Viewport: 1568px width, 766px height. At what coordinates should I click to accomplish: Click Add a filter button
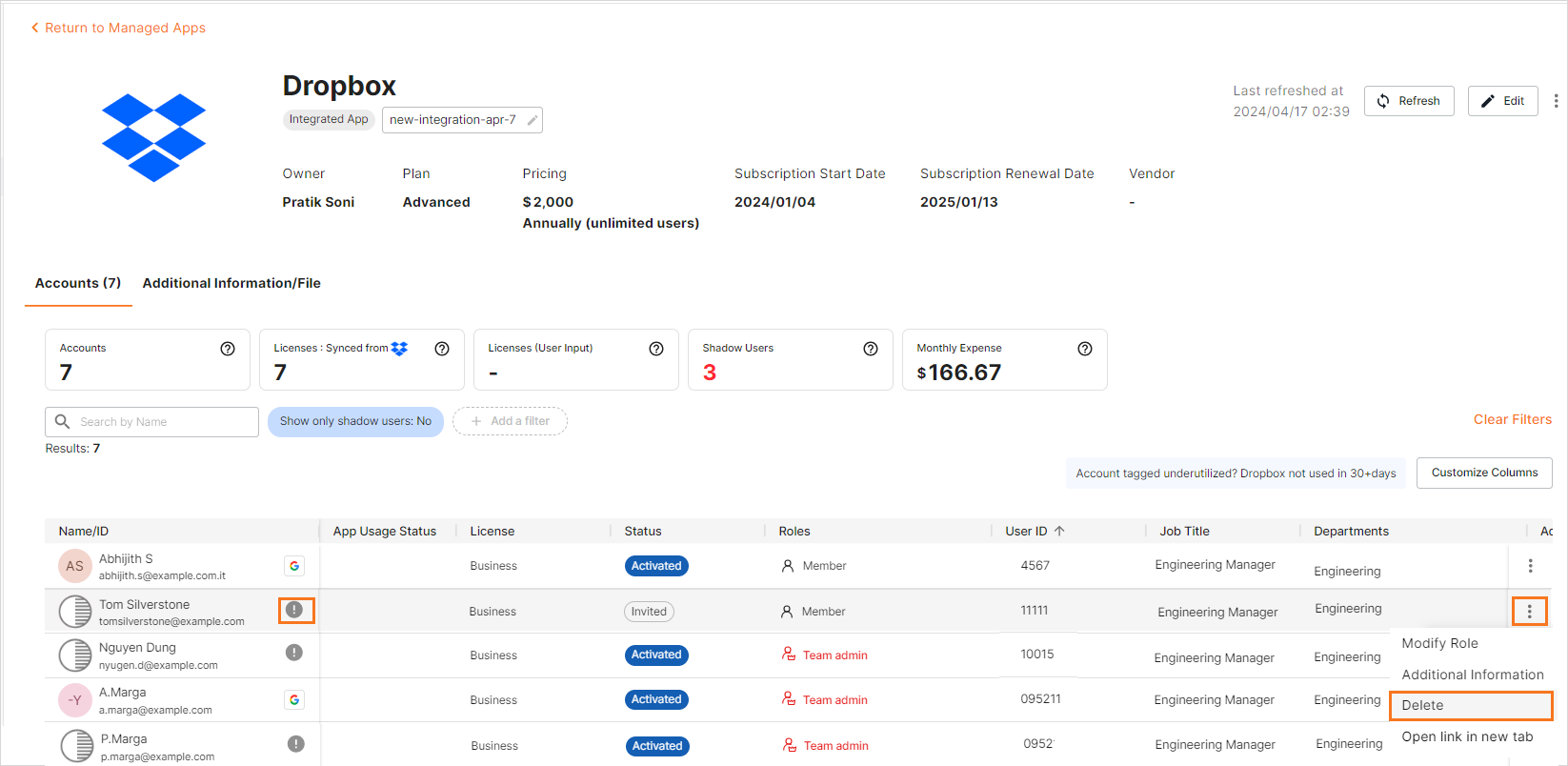pyautogui.click(x=510, y=421)
